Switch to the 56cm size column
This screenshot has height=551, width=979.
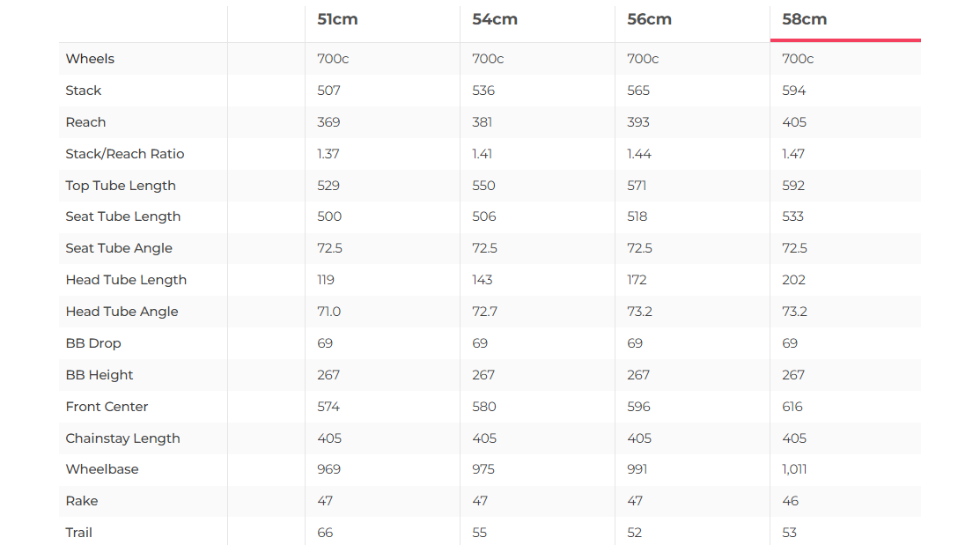coord(649,20)
